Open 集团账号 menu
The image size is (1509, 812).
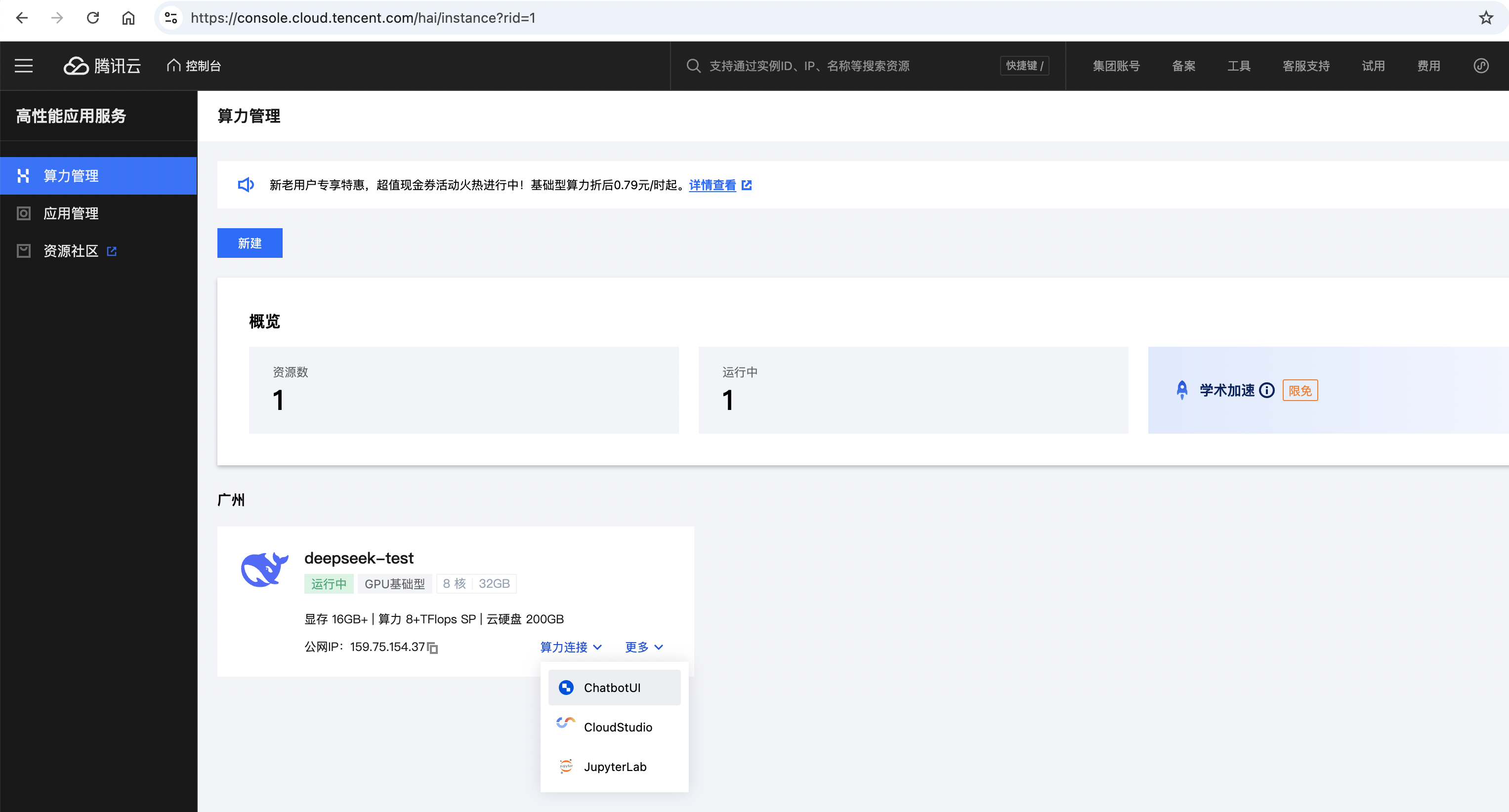1116,66
